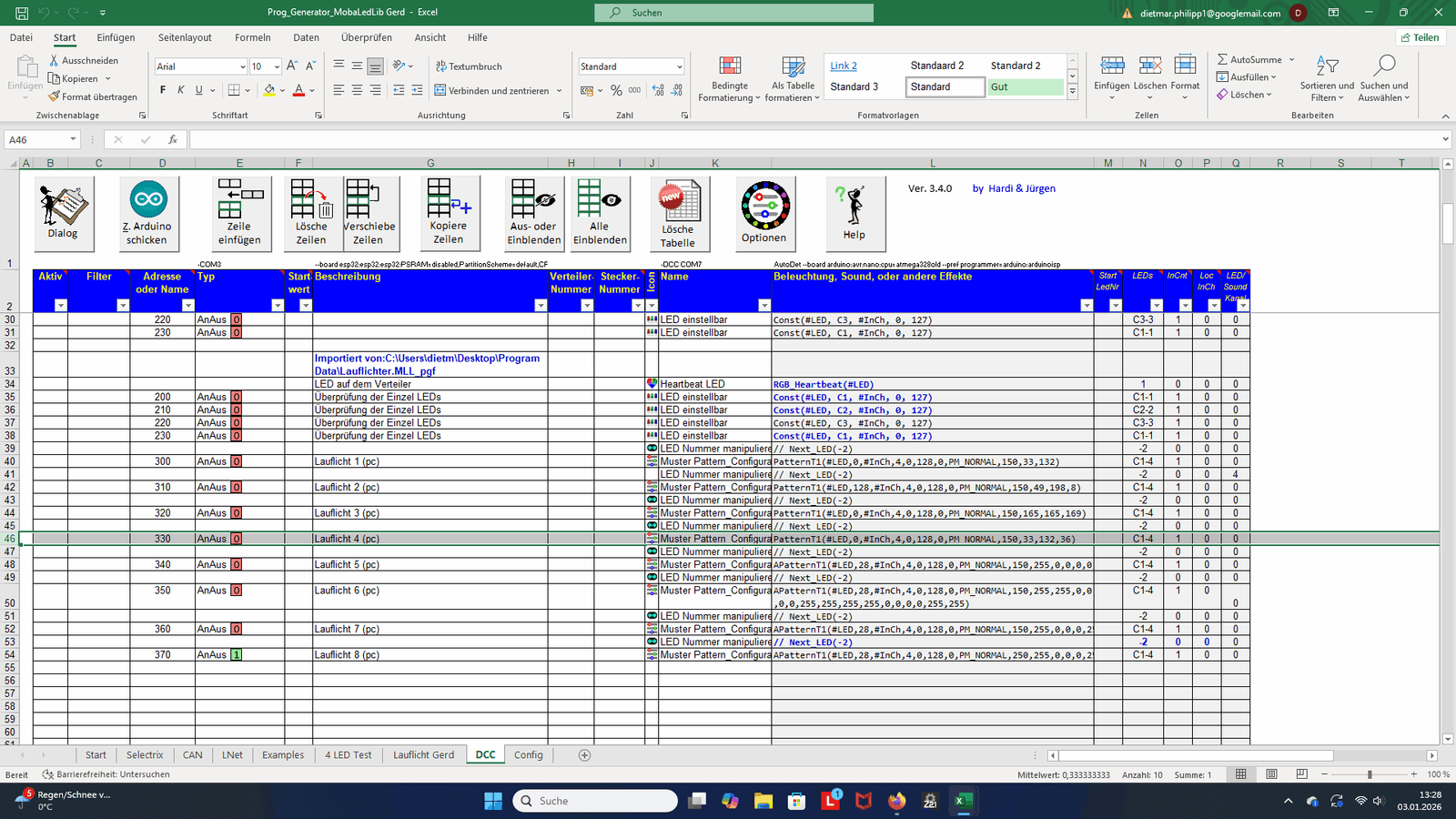Expand the Arial font name dropdown
Screen dimensions: 1456x819
[242, 66]
